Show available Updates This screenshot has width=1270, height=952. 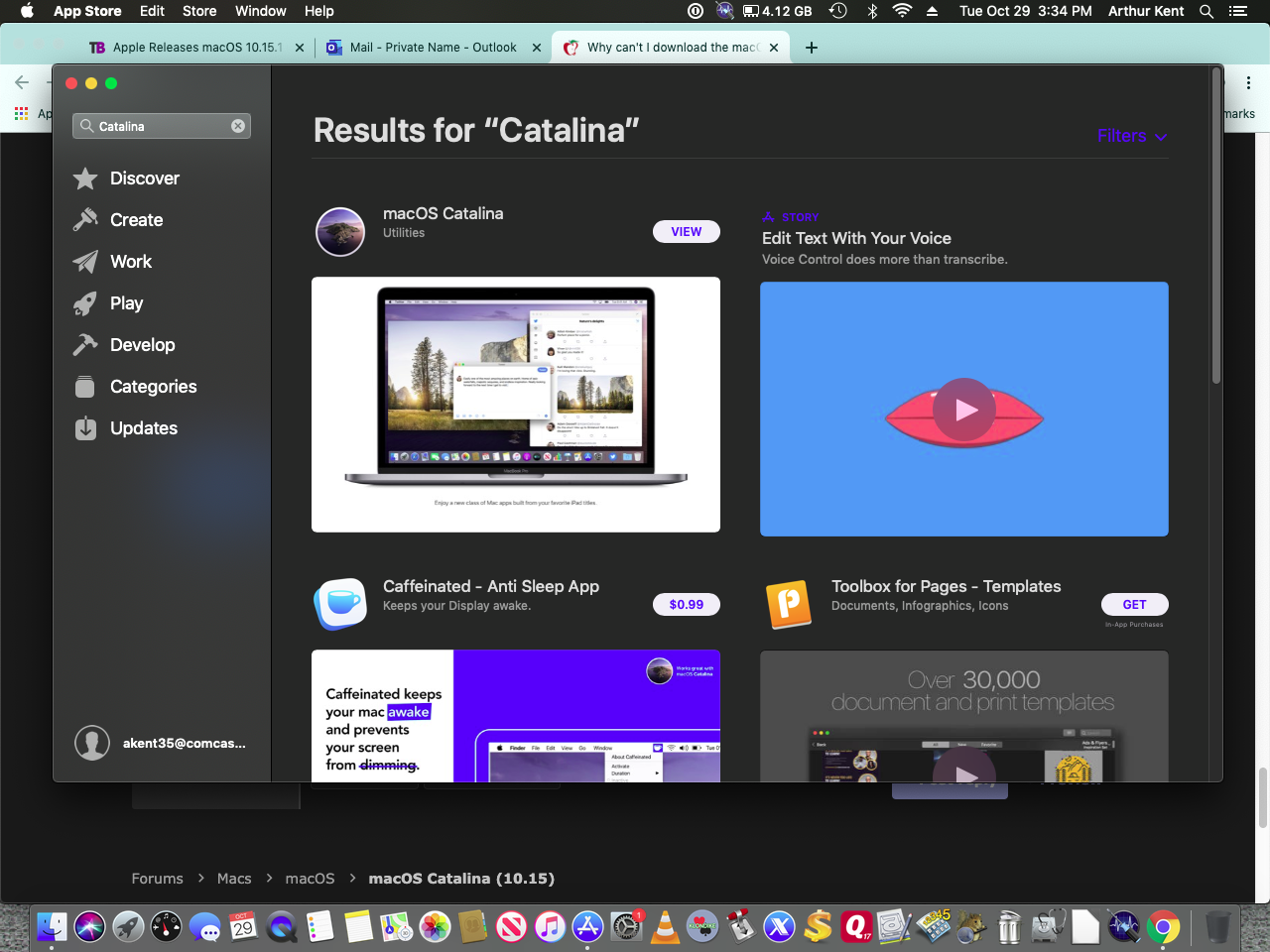click(x=125, y=428)
